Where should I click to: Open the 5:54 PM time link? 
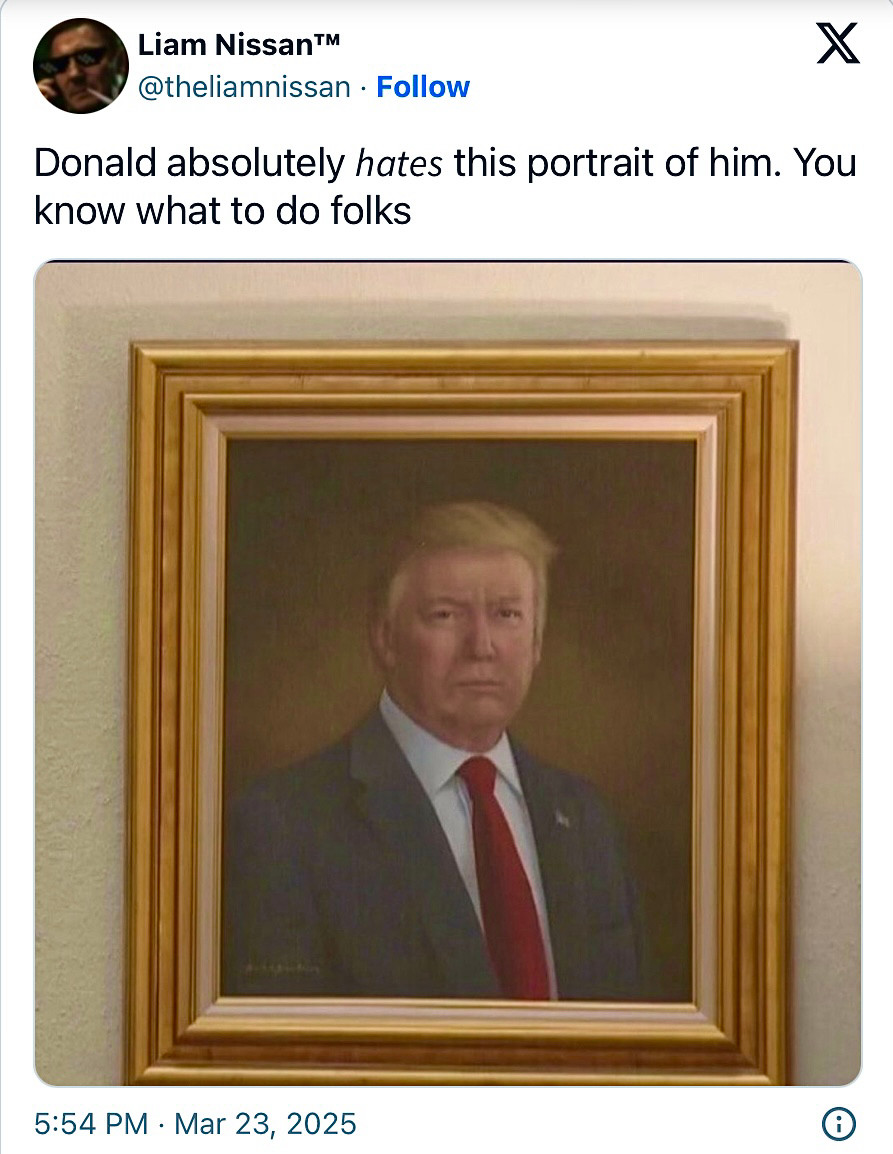tap(91, 1124)
